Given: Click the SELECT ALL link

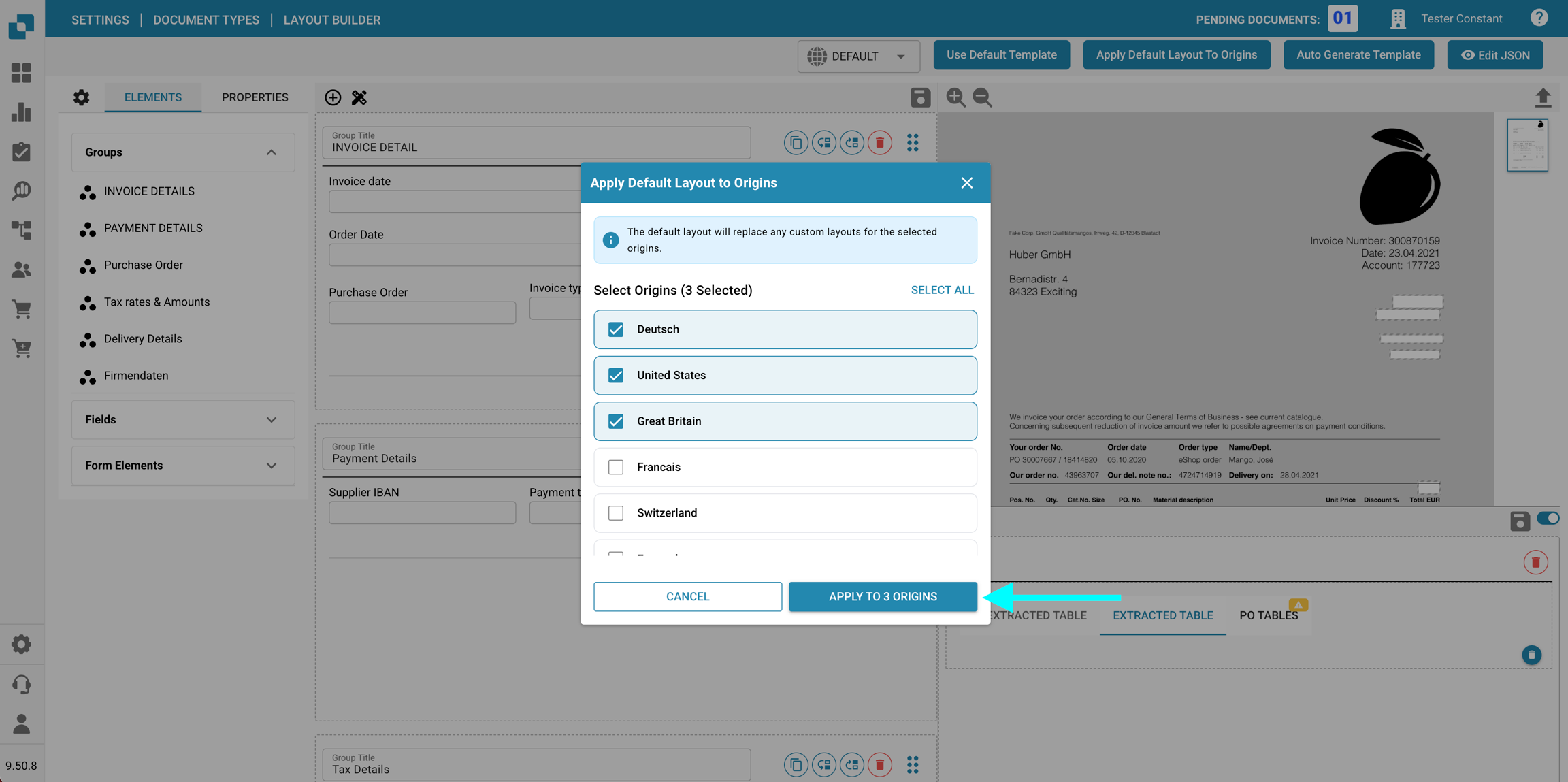Looking at the screenshot, I should tap(942, 290).
